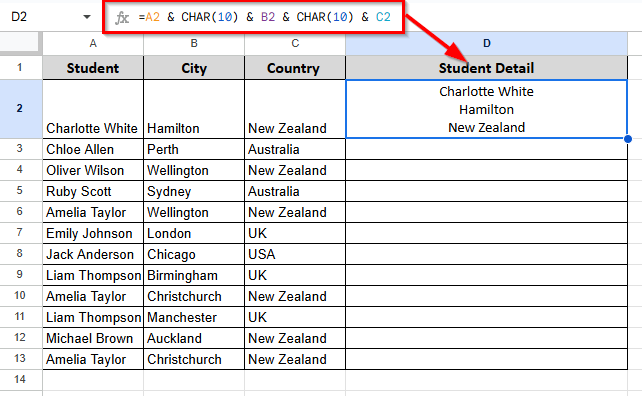Select row 13 header
Image resolution: width=642 pixels, height=396 pixels.
pyautogui.click(x=20, y=358)
